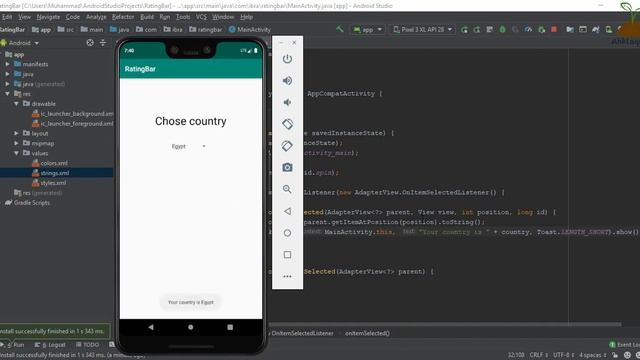This screenshot has height=360, width=640.
Task: Select ic_launcher_background.xml file
Action: pyautogui.click(x=73, y=113)
